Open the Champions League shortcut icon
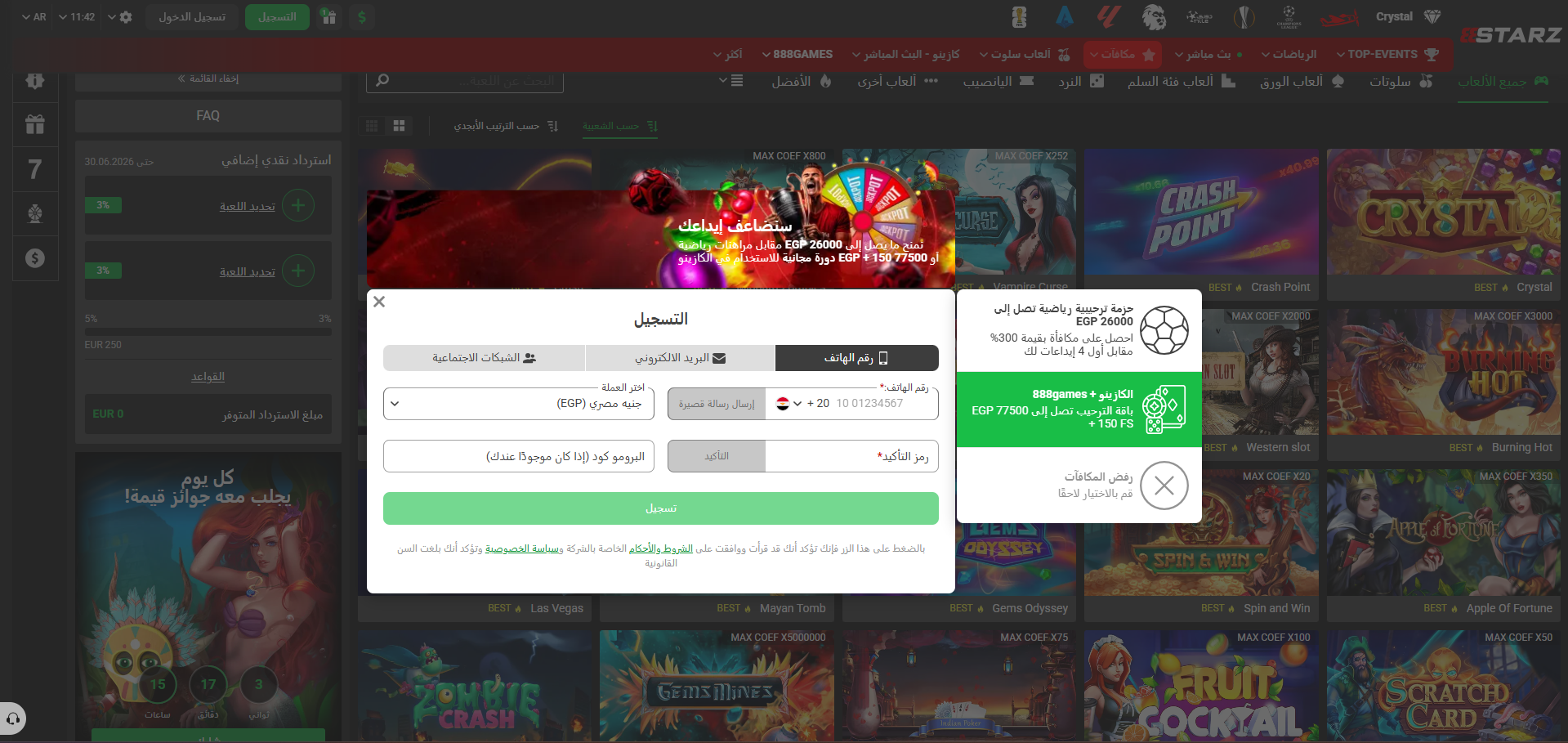 coord(1289,16)
